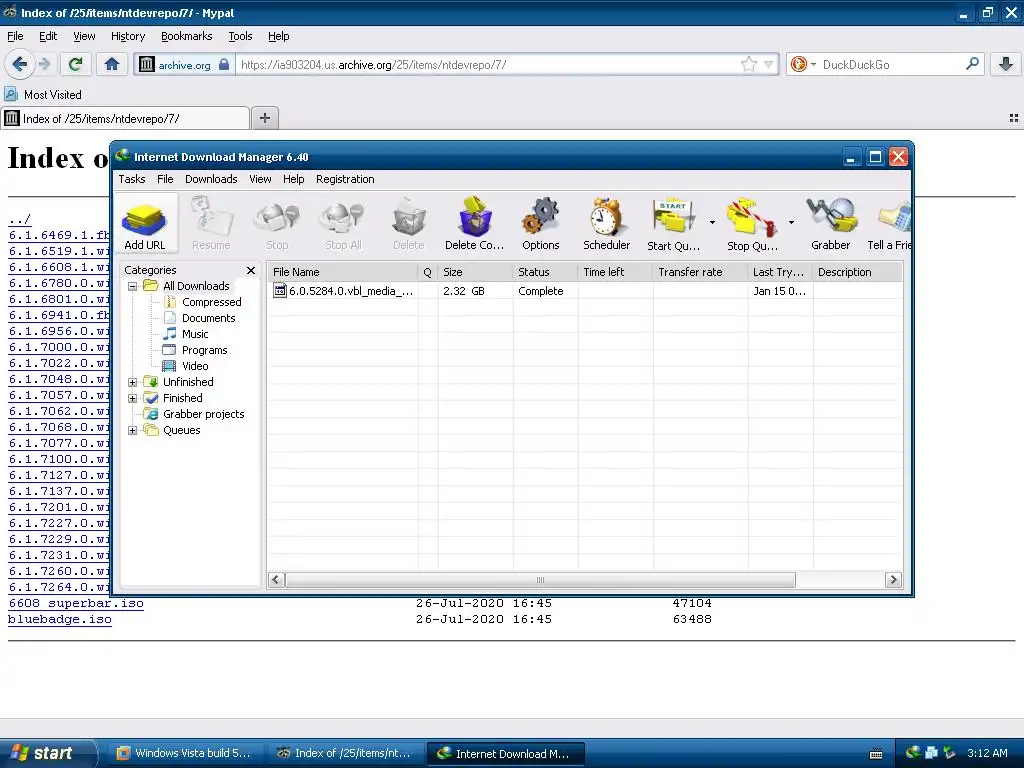Click the horizontal scrollbar thumb in IDM list
Viewport: 1024px width, 768px height.
pyautogui.click(x=540, y=580)
